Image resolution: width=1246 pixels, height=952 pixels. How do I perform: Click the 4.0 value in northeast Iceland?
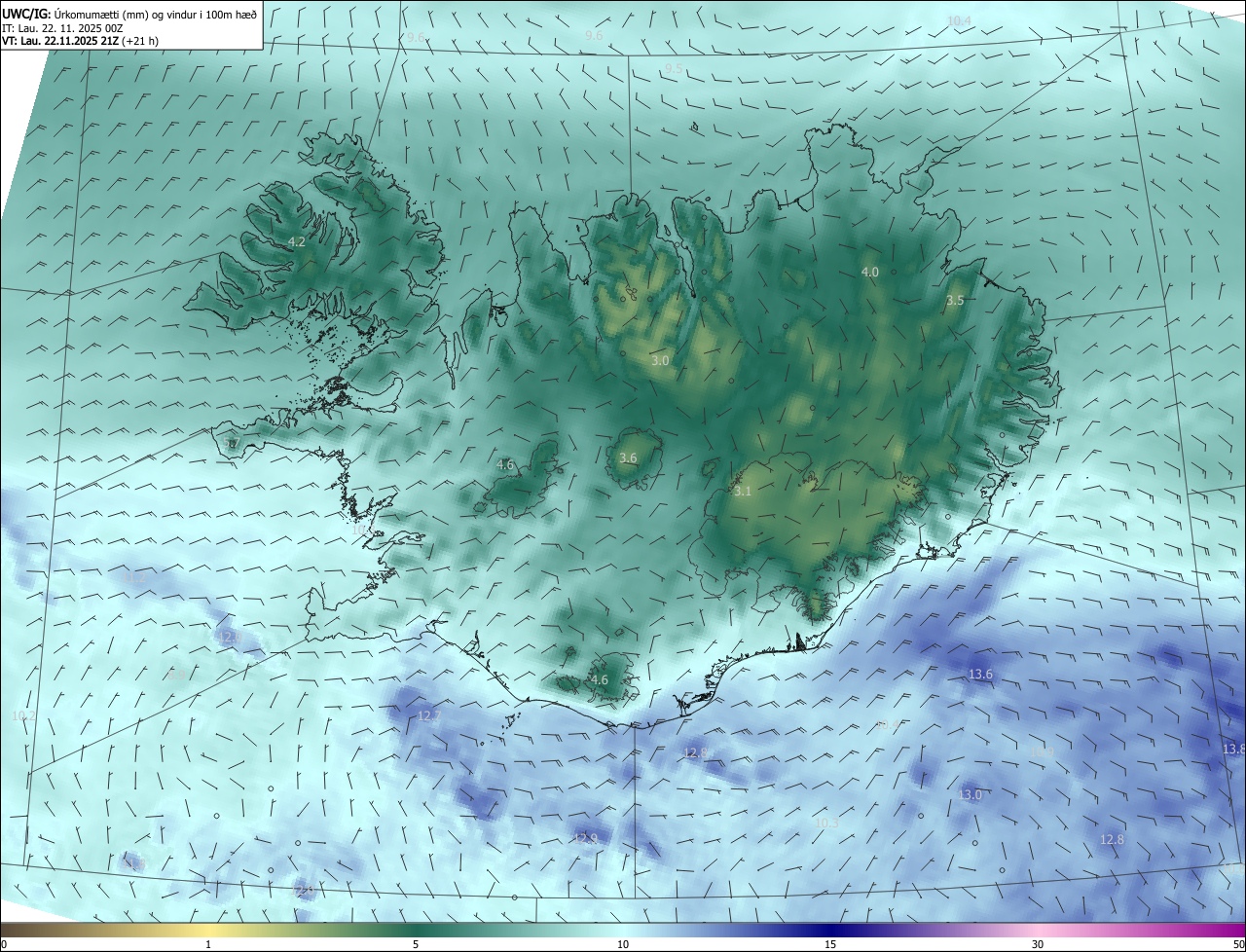(x=870, y=272)
